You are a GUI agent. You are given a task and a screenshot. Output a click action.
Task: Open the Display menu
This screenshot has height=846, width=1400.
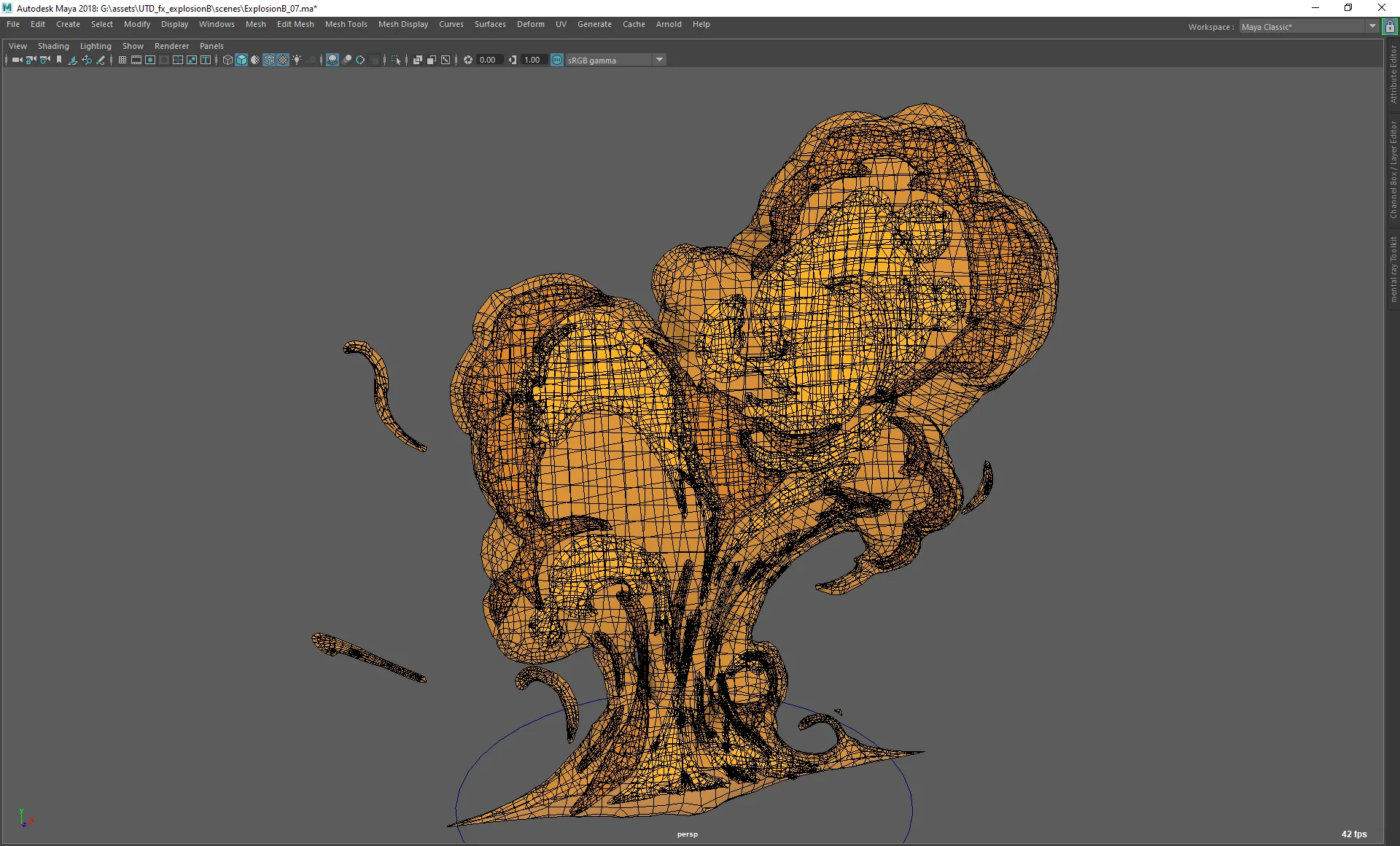tap(174, 24)
